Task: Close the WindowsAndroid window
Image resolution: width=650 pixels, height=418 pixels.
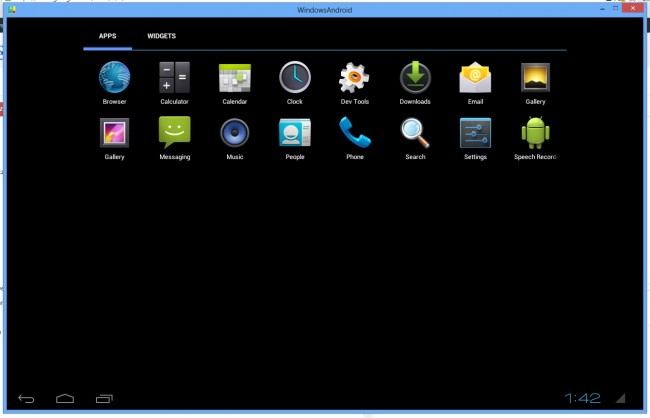Action: pos(633,8)
